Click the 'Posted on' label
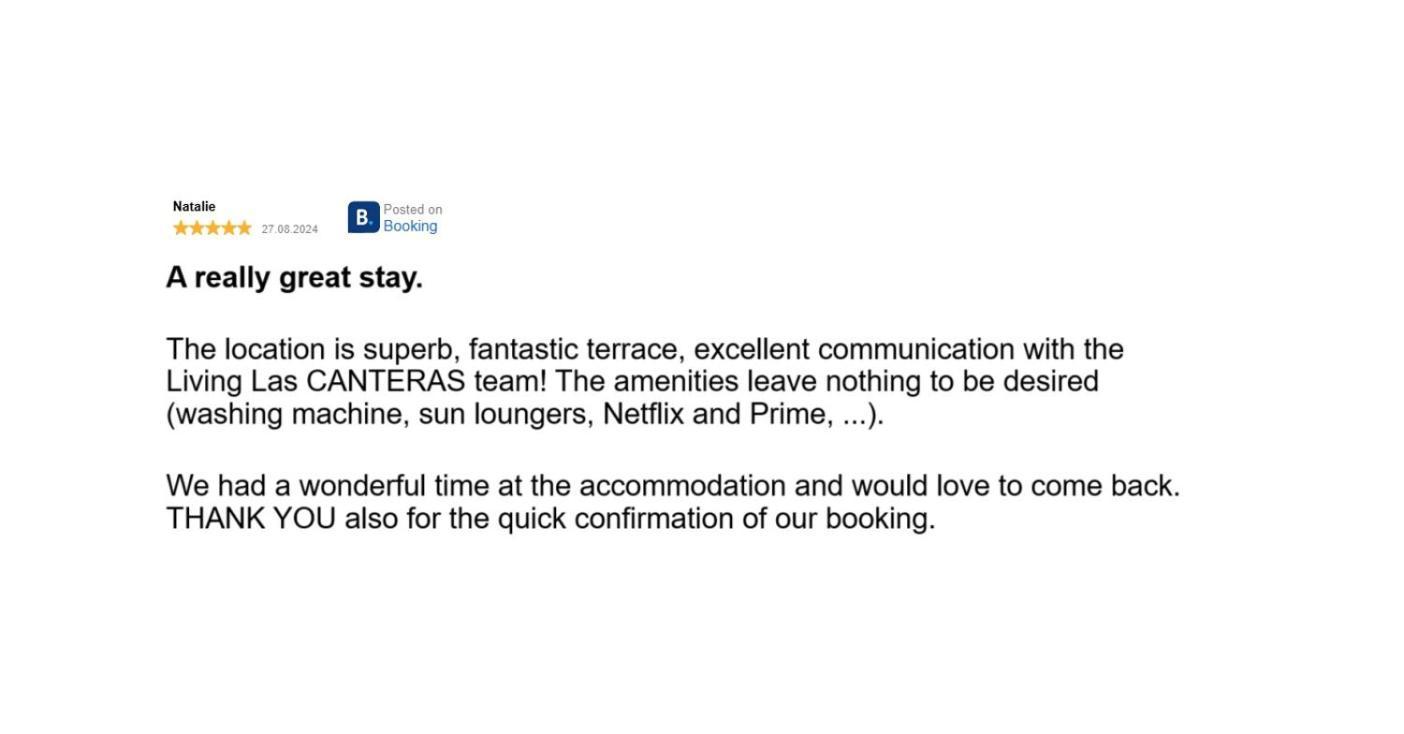This screenshot has width=1404, height=734. coord(413,209)
